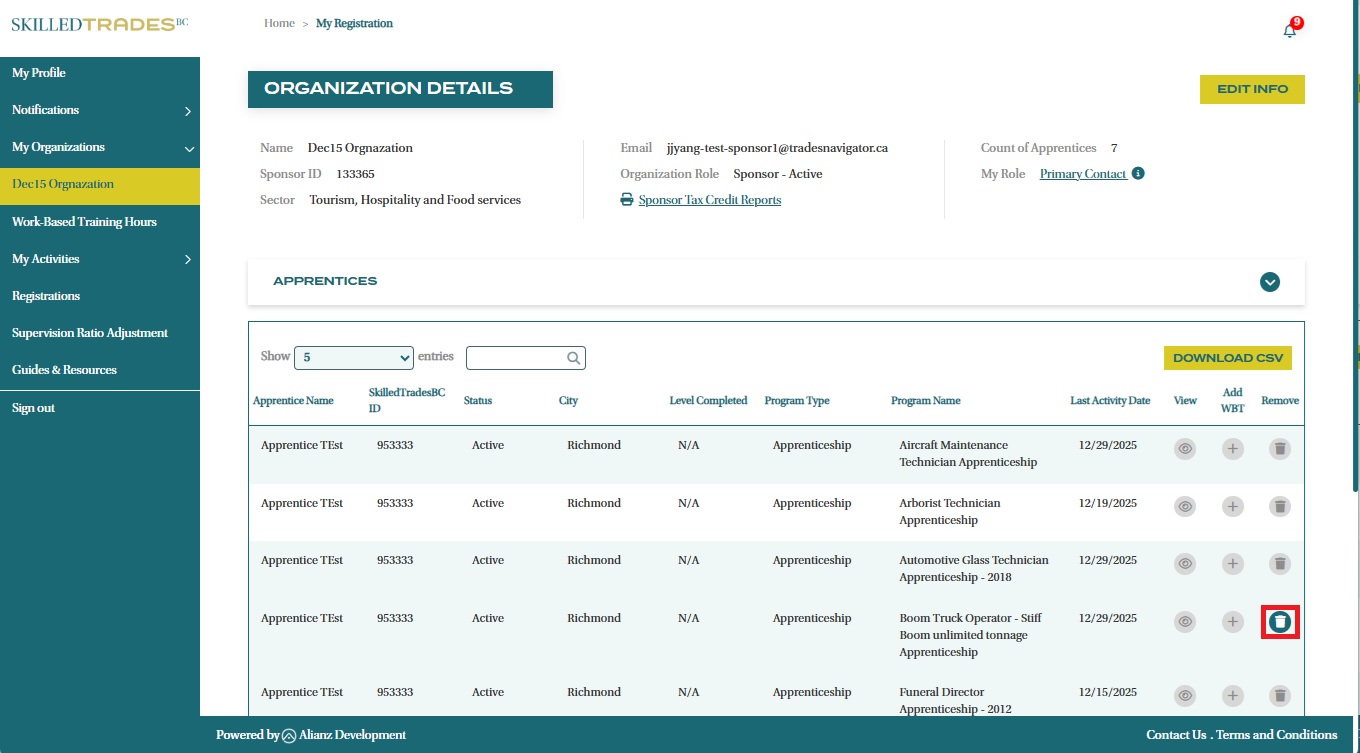Go to Supervision Ratio Adjustment
This screenshot has height=753, width=1360.
(x=90, y=333)
